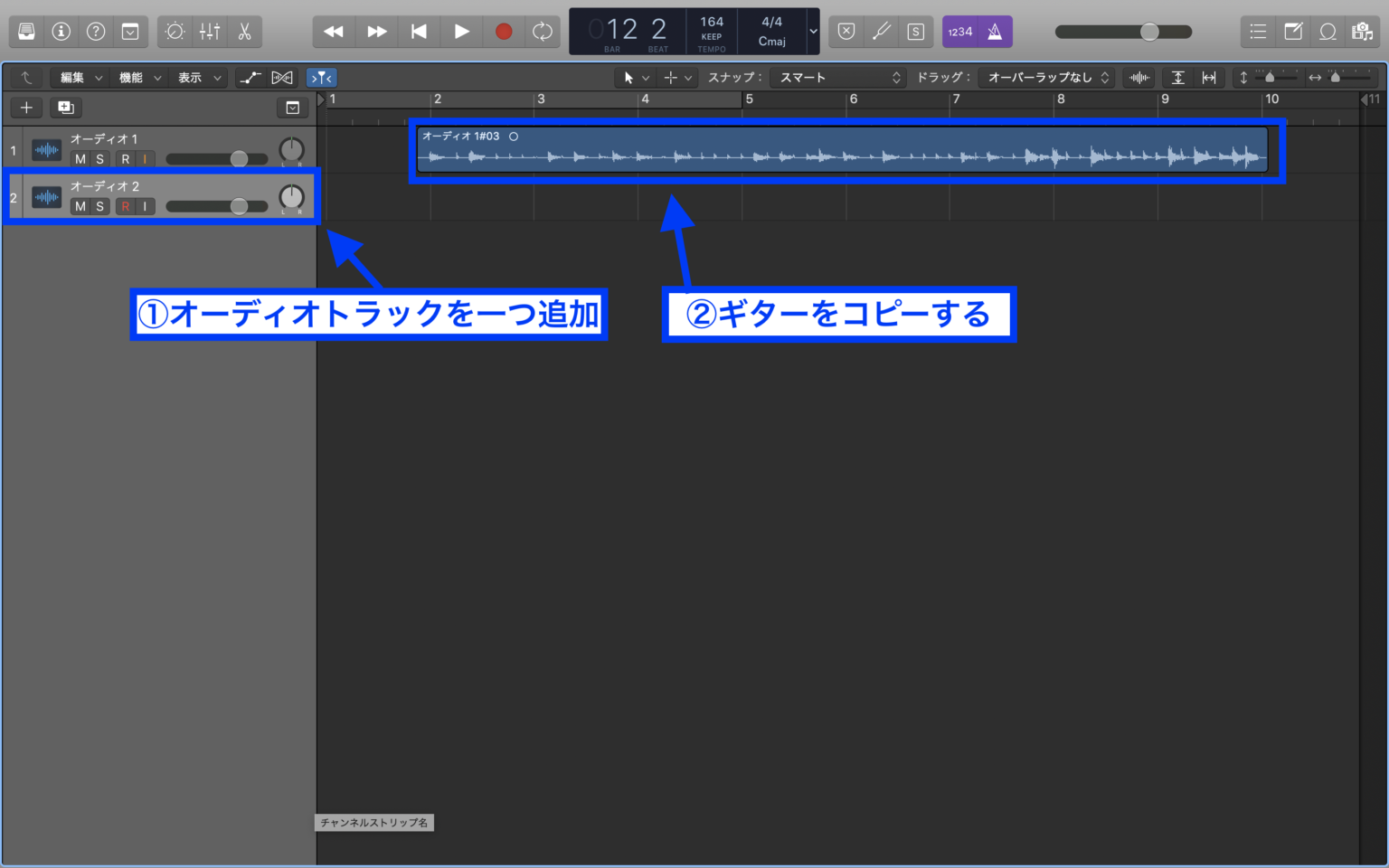1389x868 pixels.
Task: Open the 表示 menu in the tracks area
Action: (x=197, y=77)
